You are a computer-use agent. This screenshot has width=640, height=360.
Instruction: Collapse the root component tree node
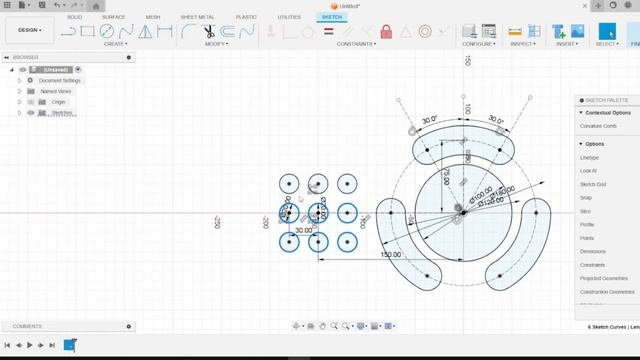[11, 70]
